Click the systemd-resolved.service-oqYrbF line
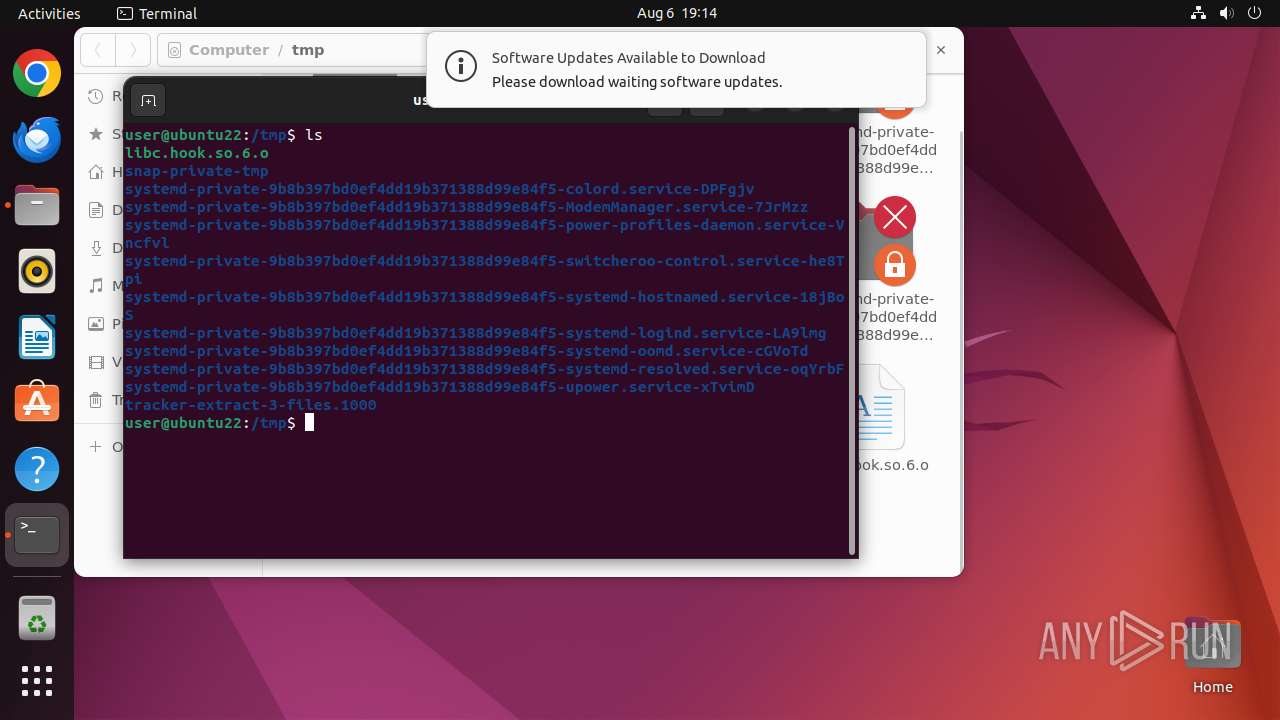The height and width of the screenshot is (720, 1280). [485, 369]
